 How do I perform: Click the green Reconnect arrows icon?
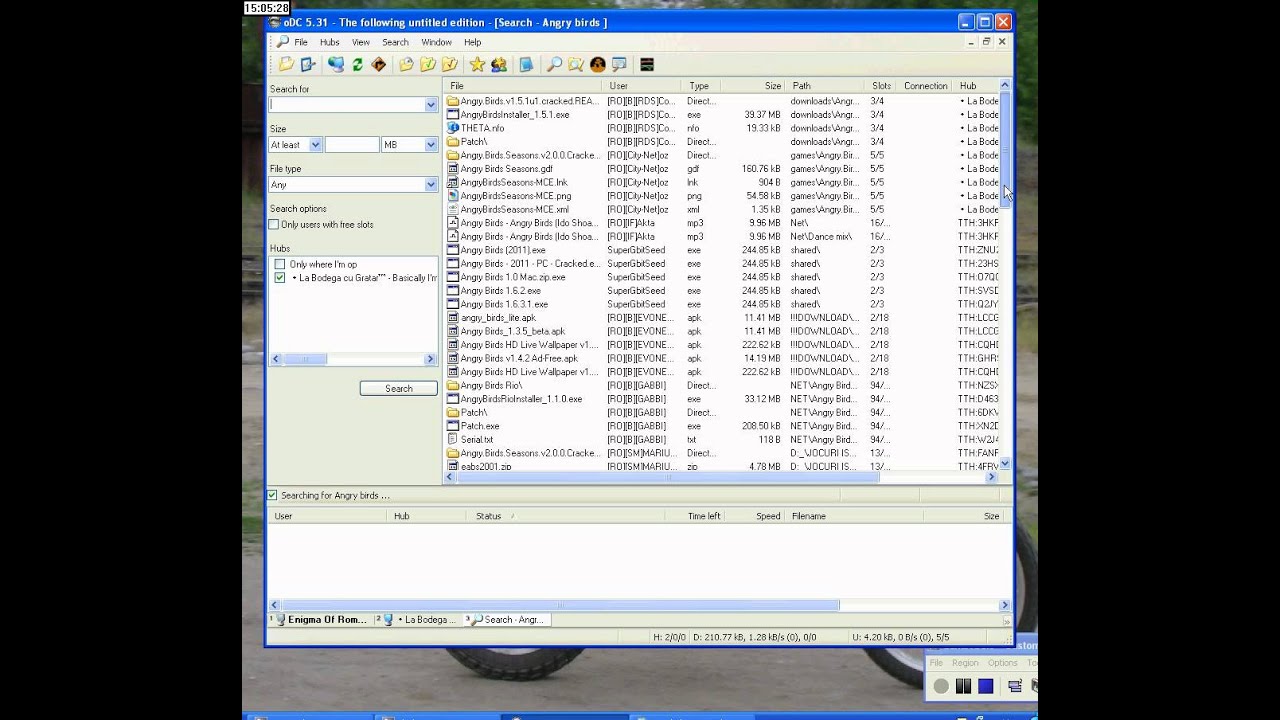point(357,64)
